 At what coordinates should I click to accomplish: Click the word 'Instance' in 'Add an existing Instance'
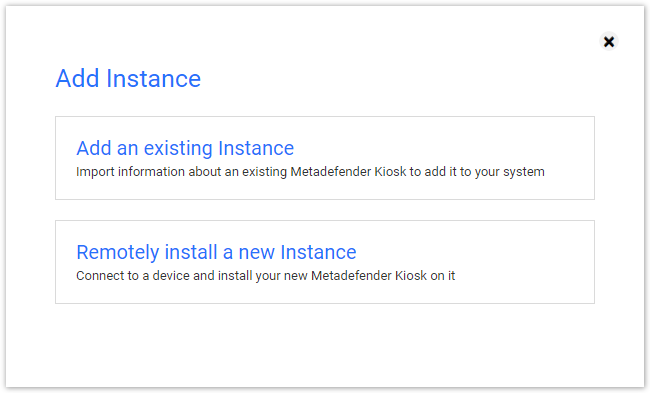pos(256,148)
